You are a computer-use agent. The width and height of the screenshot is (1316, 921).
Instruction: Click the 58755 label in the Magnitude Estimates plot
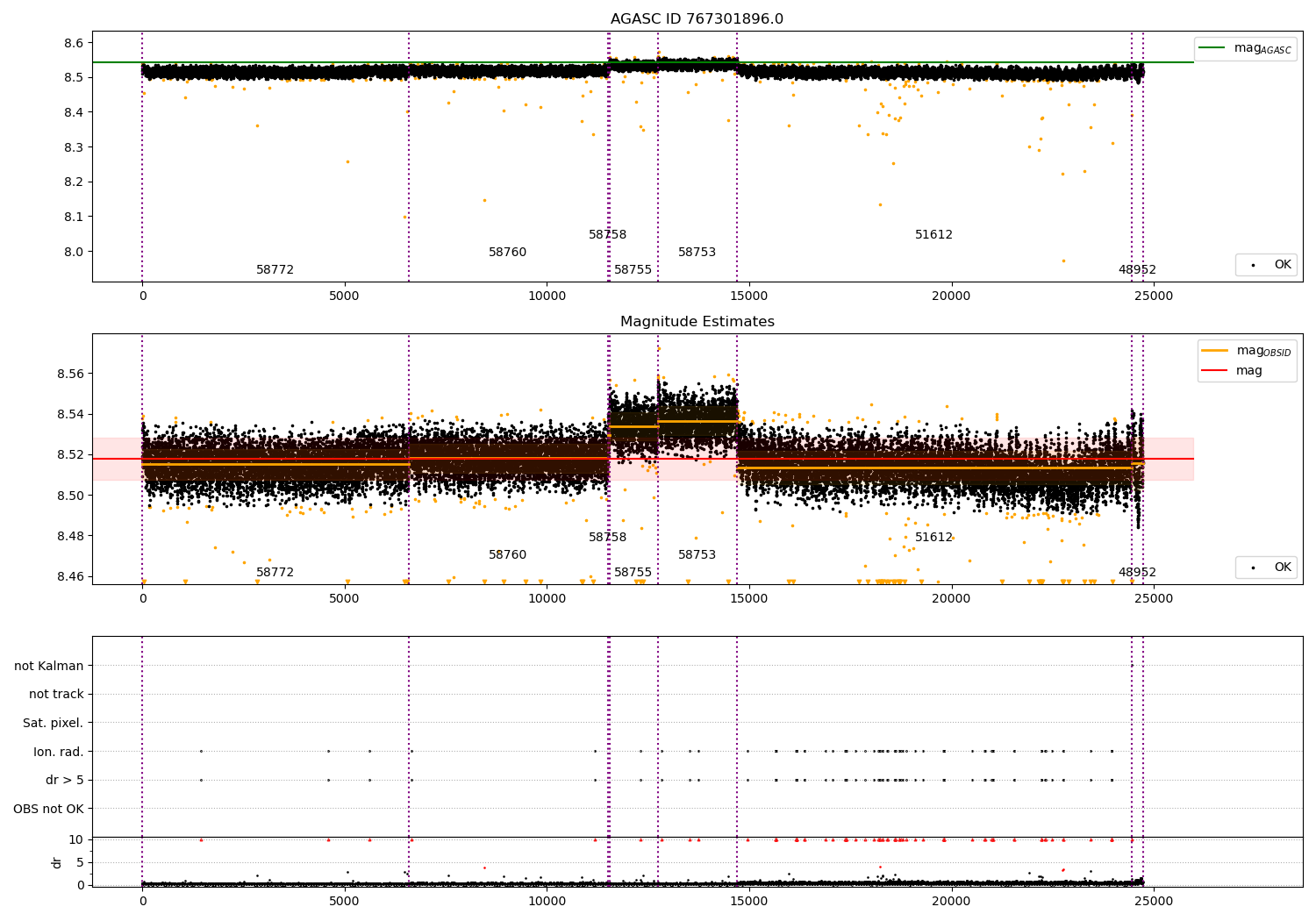[633, 573]
